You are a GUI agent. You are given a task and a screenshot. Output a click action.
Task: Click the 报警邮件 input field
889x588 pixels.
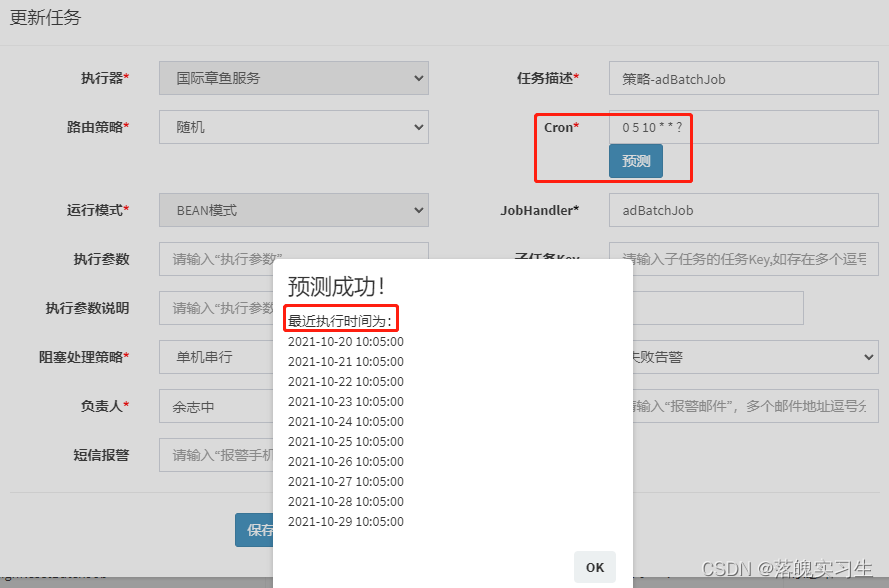755,406
